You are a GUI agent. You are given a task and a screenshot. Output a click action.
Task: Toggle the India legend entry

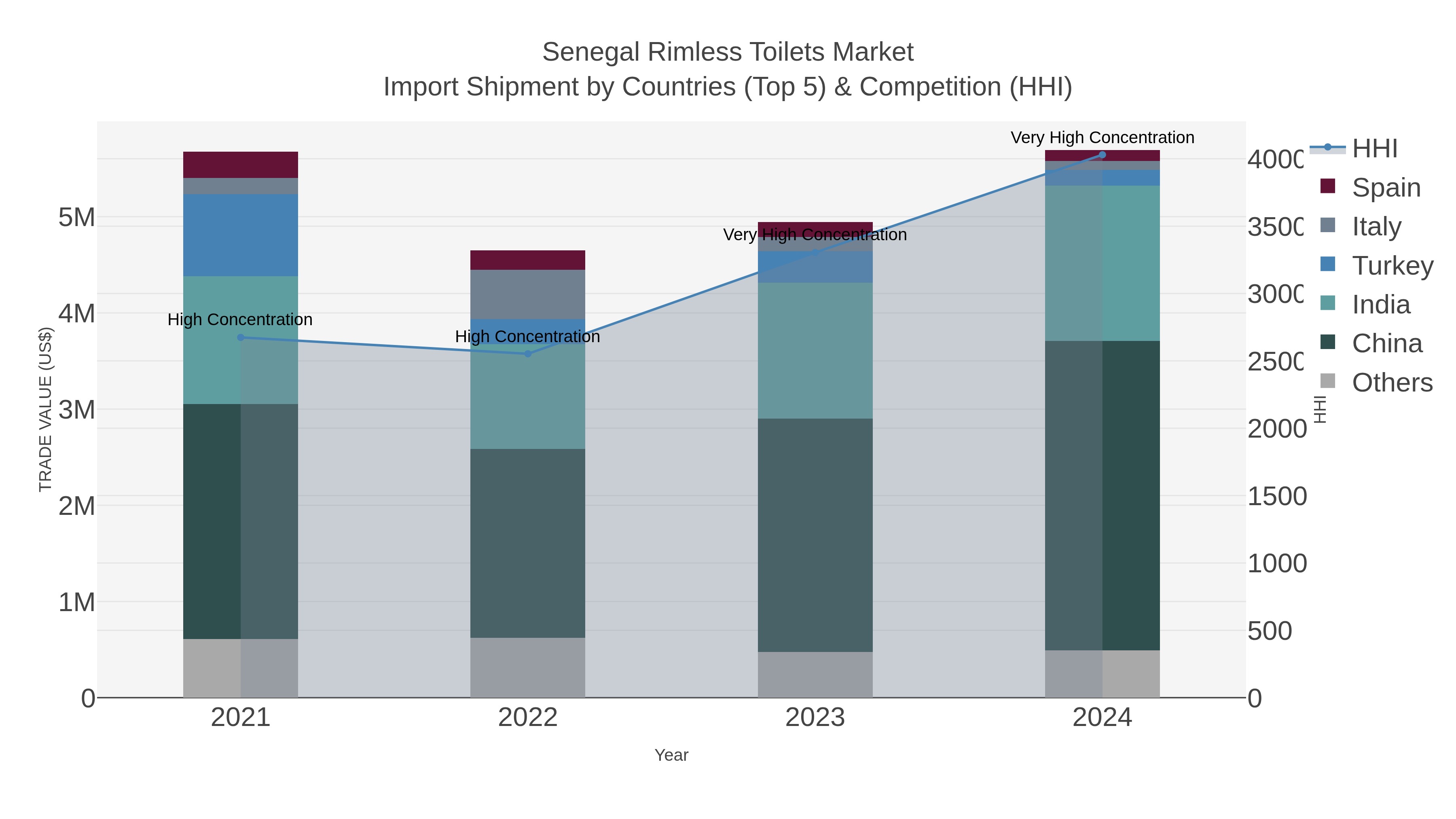click(1365, 304)
